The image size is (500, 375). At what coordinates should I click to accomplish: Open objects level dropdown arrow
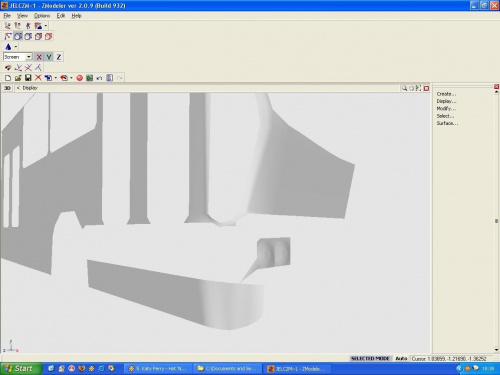point(46,26)
